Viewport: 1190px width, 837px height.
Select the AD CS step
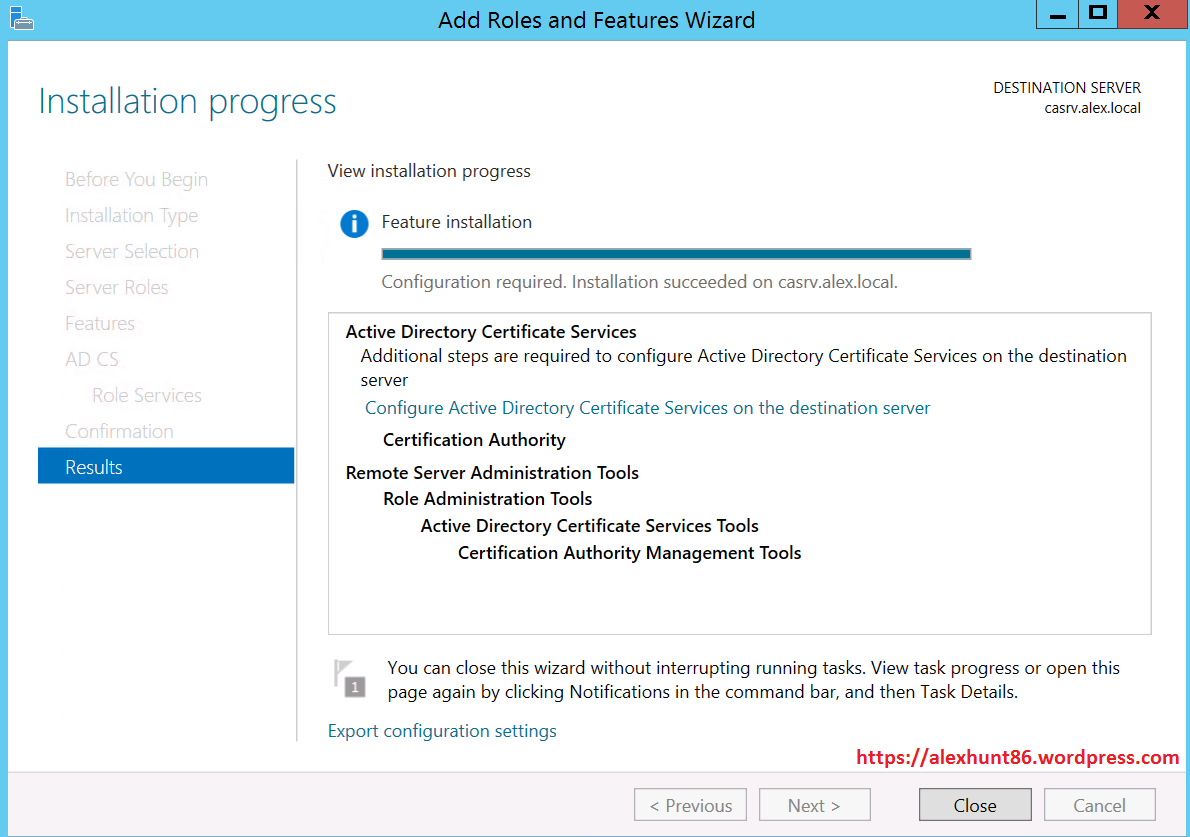click(x=92, y=360)
